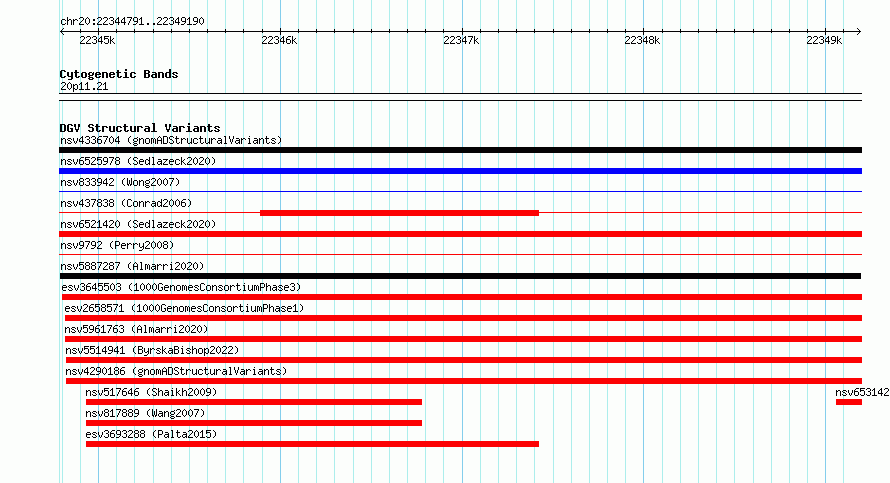Click the Cytogenetic Bands track title
890x483 pixels.
[x=119, y=74]
